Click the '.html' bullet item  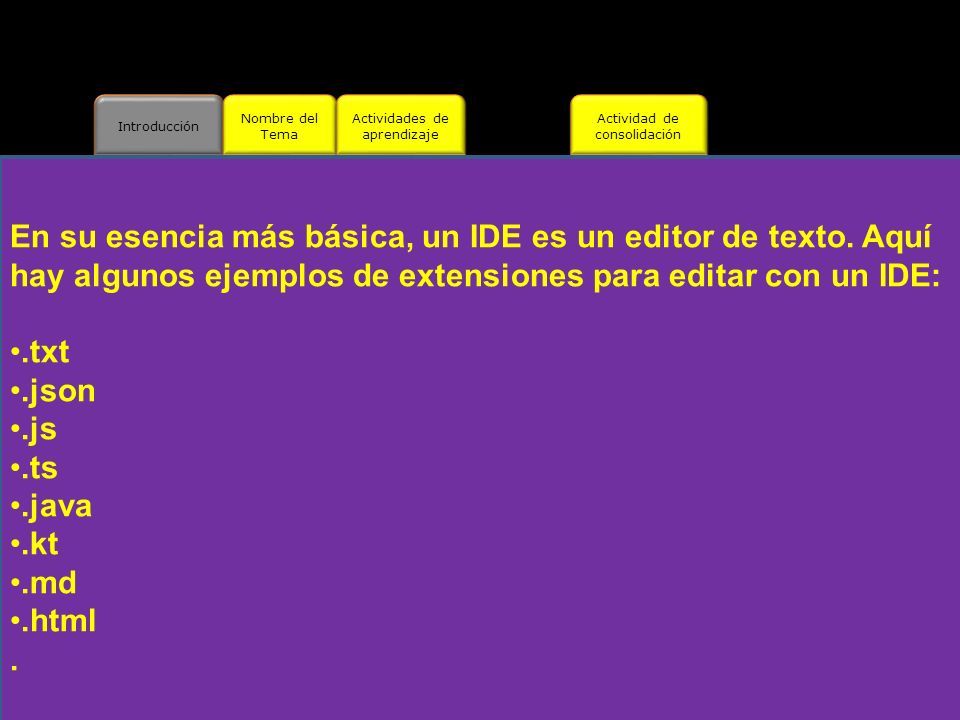pos(53,621)
